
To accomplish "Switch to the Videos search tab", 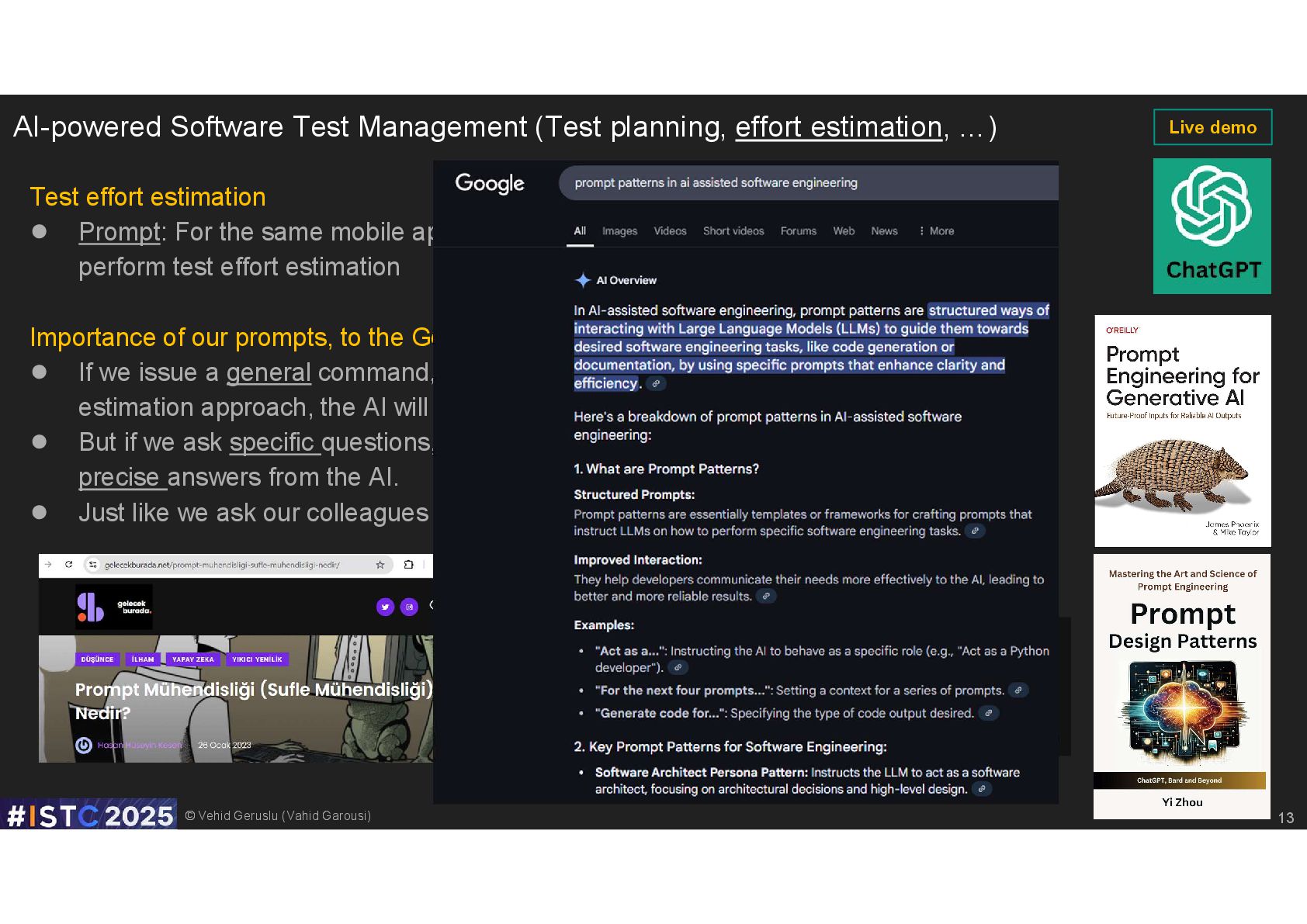I will pyautogui.click(x=670, y=231).
